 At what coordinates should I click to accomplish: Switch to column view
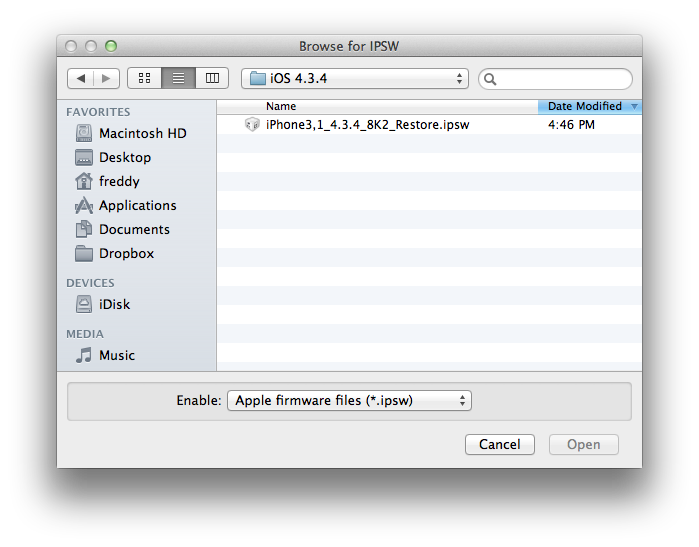pyautogui.click(x=212, y=78)
